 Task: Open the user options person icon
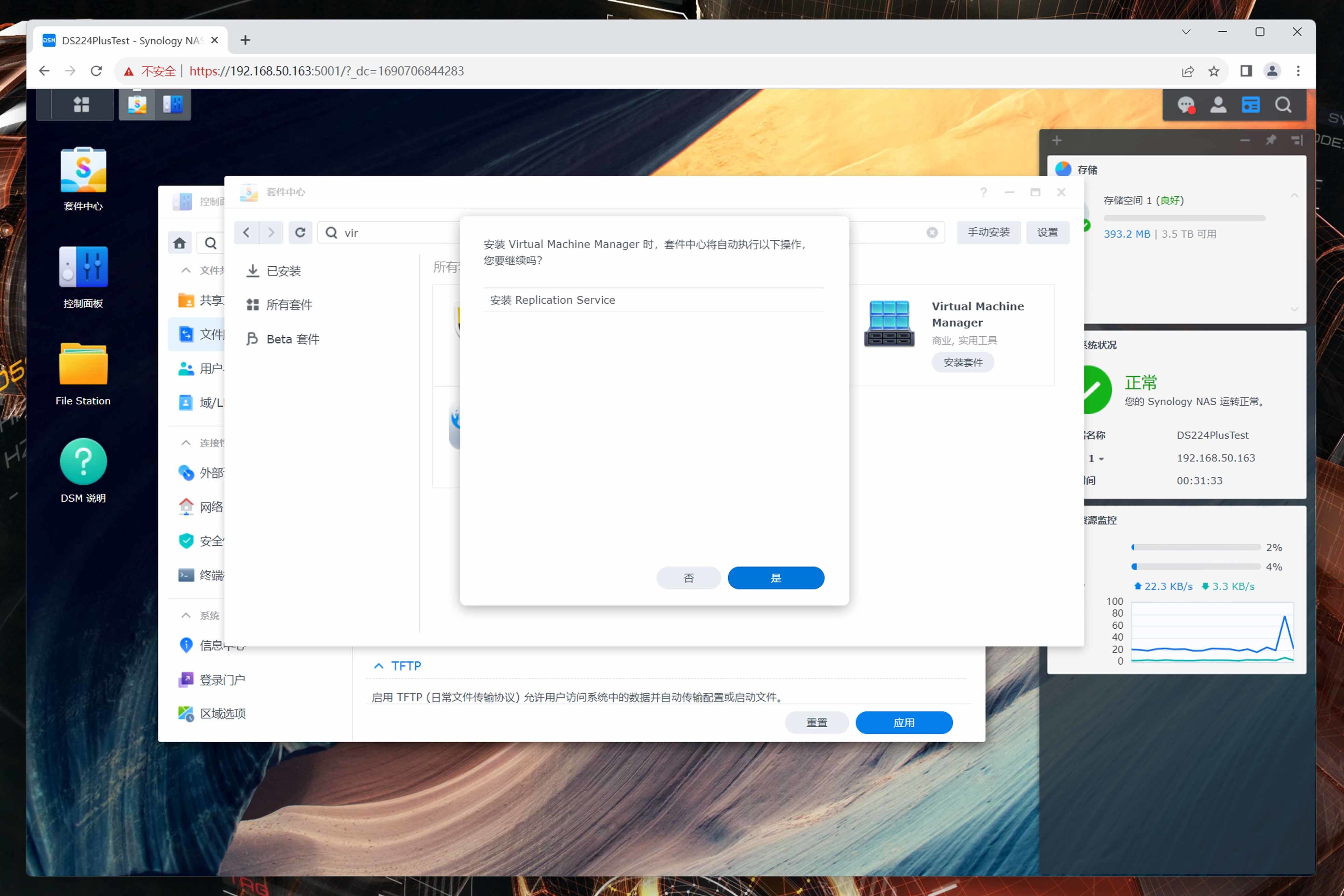point(1218,105)
